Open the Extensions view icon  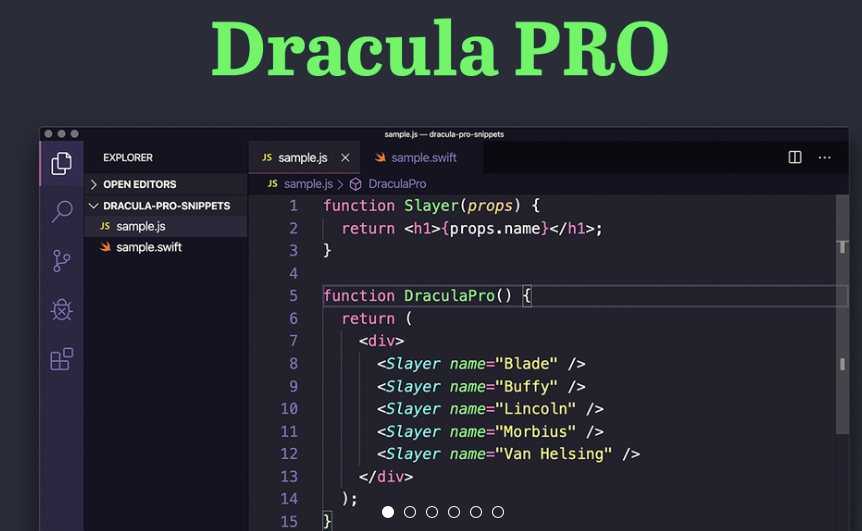(62, 359)
